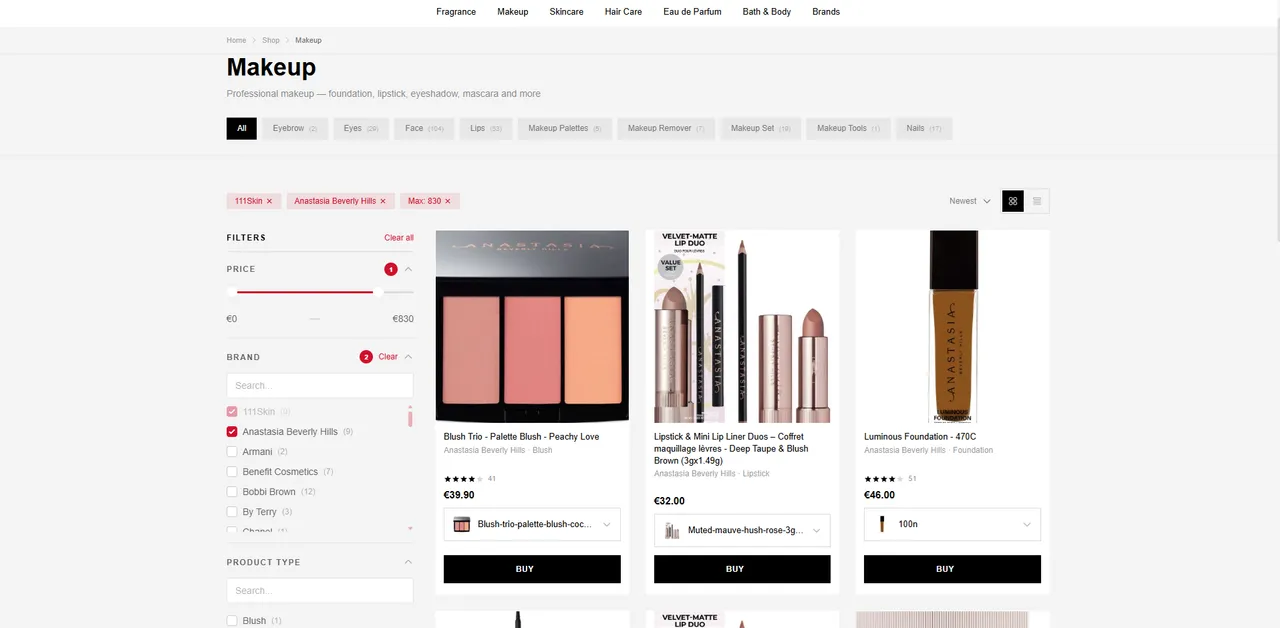Click the price slider minimum handle
The width and height of the screenshot is (1280, 628).
click(x=232, y=292)
